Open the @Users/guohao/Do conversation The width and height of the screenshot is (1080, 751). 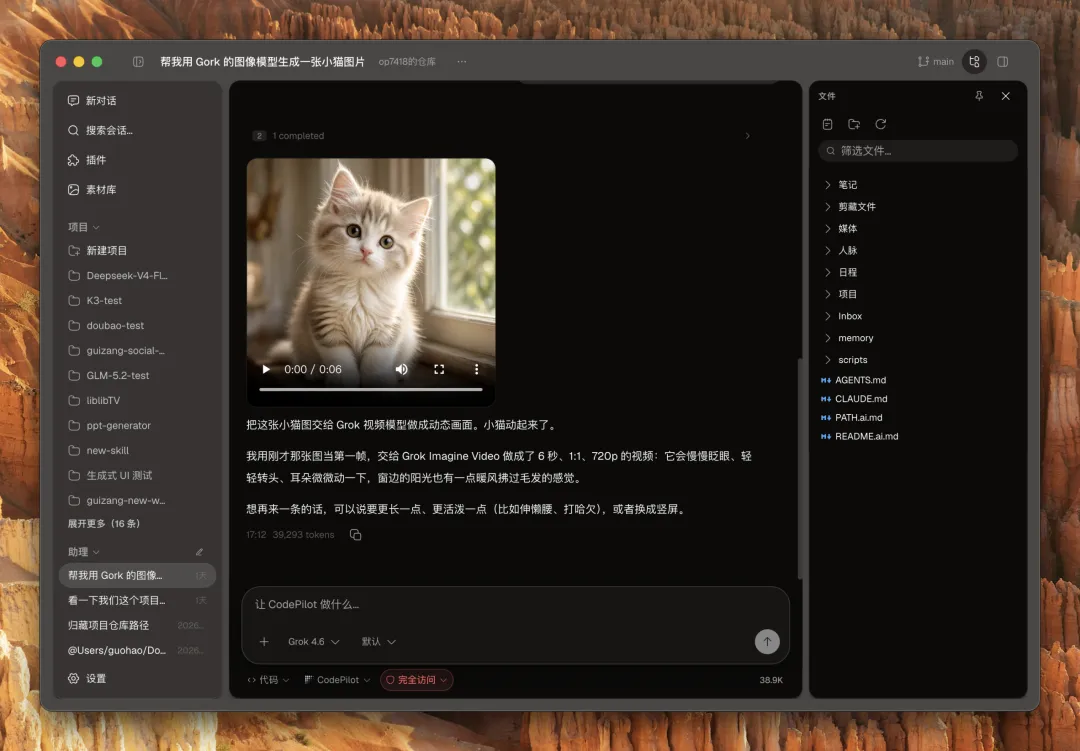tap(138, 650)
